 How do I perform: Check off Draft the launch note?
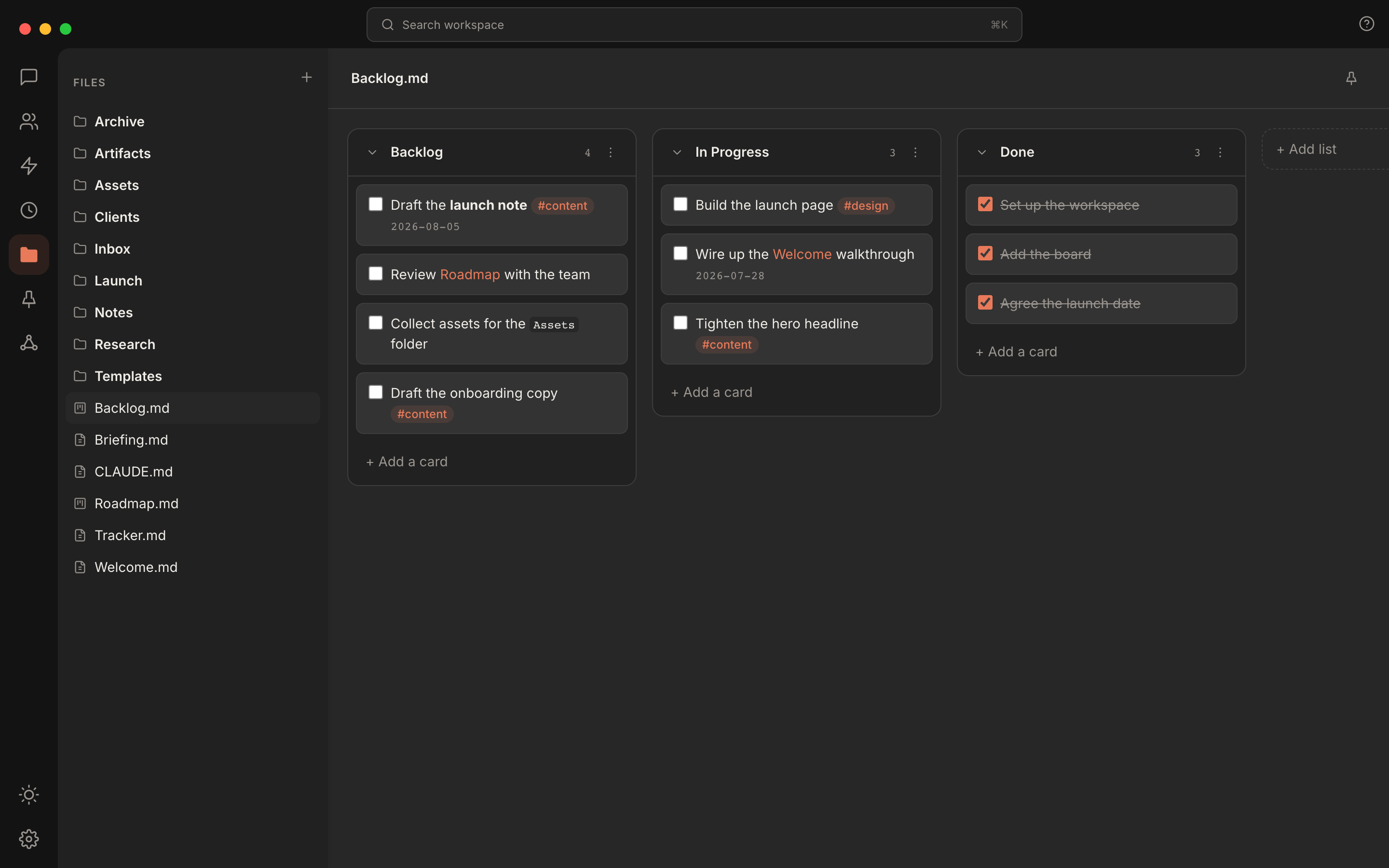375,204
